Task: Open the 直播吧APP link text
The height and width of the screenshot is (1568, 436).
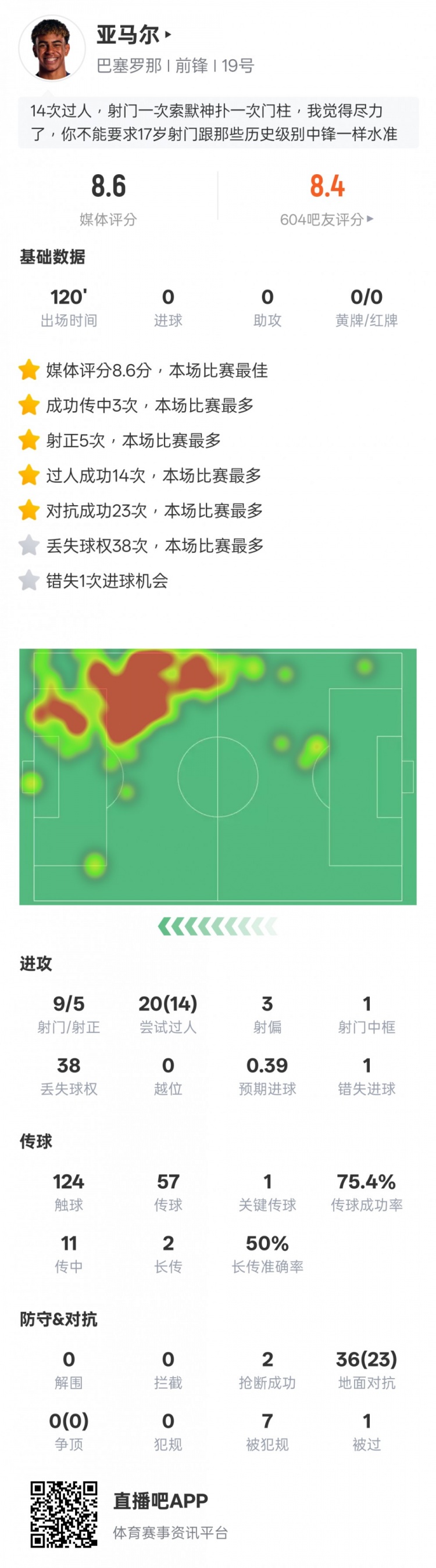Action: (161, 1501)
